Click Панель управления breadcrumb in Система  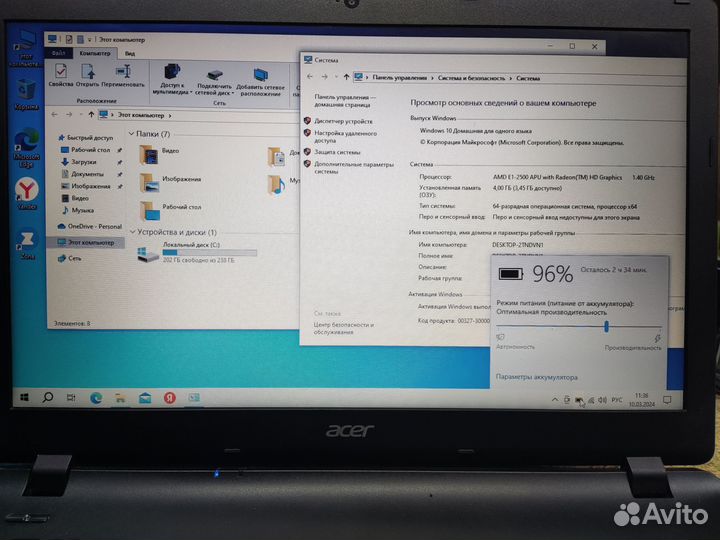[399, 78]
